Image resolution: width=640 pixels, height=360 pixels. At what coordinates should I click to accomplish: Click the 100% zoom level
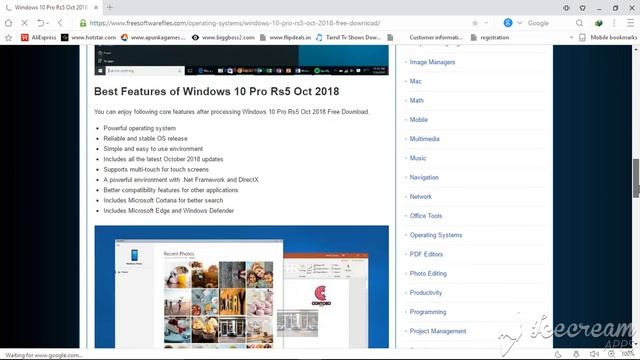627,354
